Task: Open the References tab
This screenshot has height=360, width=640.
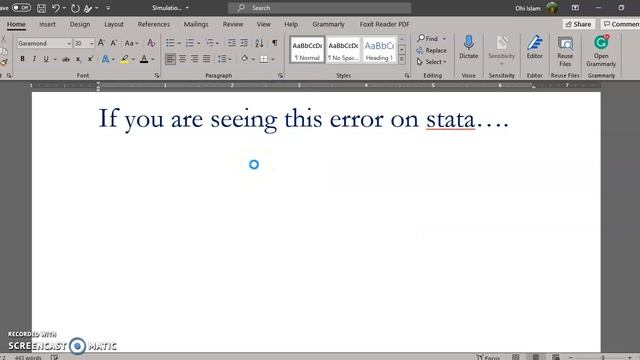Action: (x=153, y=24)
